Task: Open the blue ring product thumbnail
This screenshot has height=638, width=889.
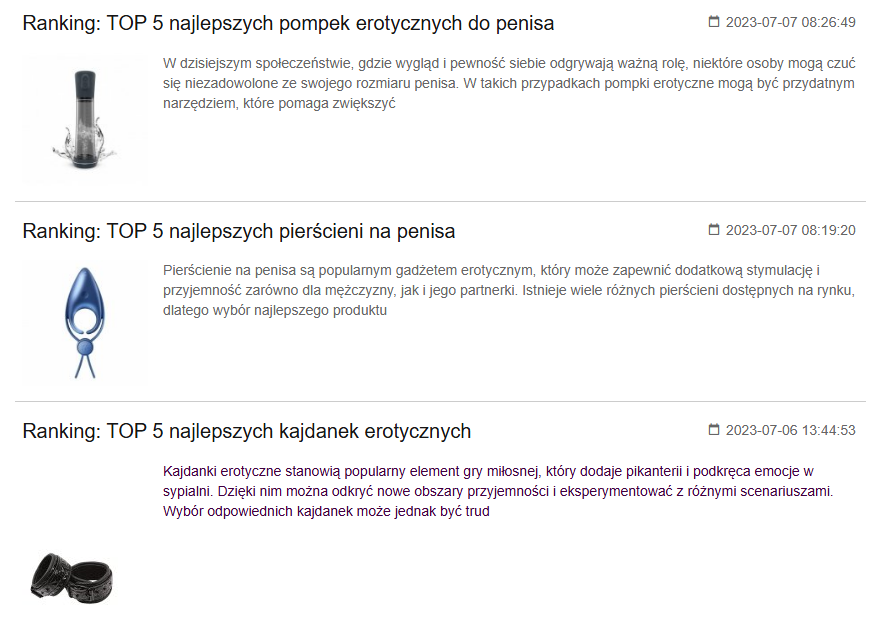Action: [x=83, y=322]
